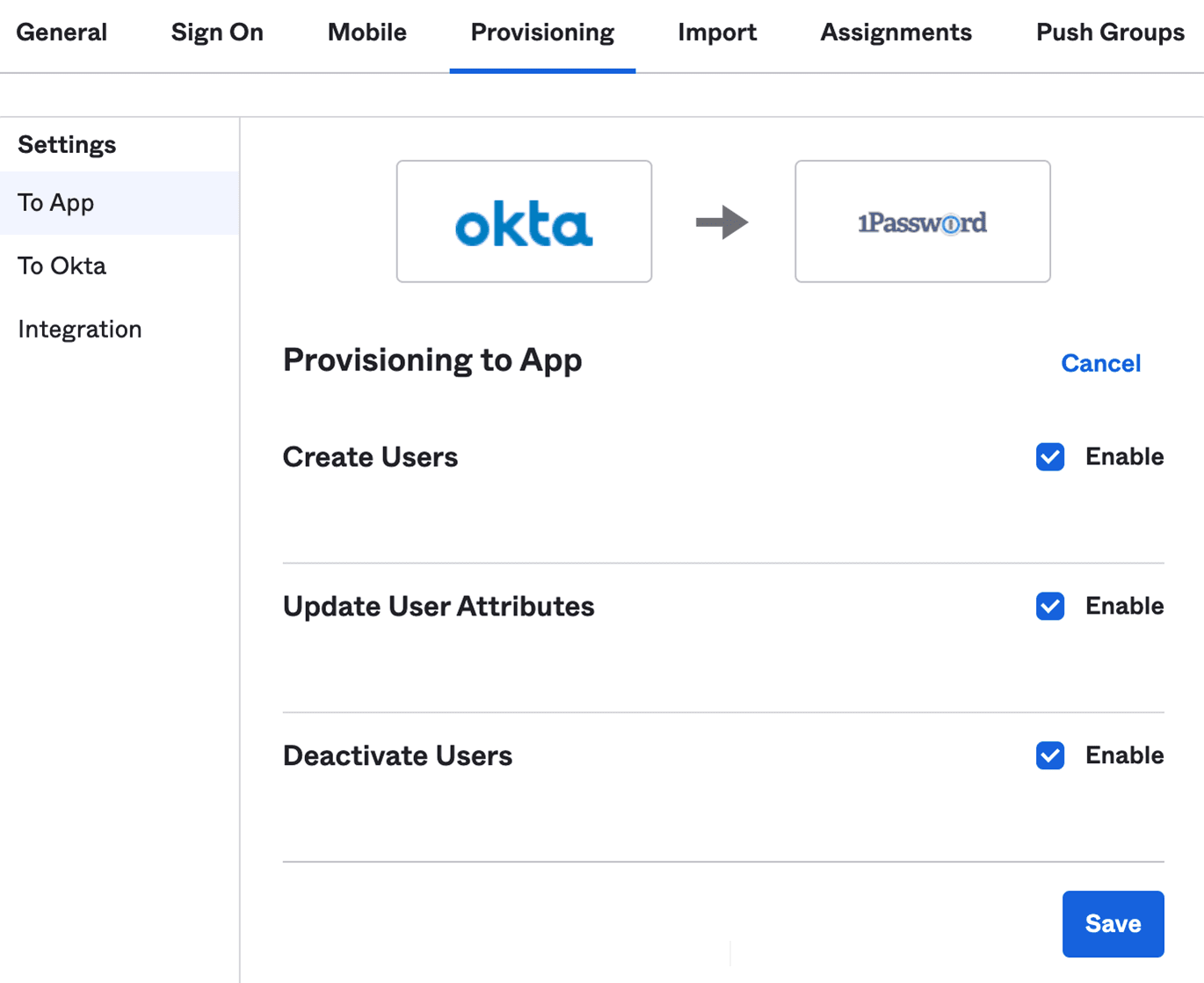1204x983 pixels.
Task: Click the Update User Attributes label
Action: tap(439, 607)
